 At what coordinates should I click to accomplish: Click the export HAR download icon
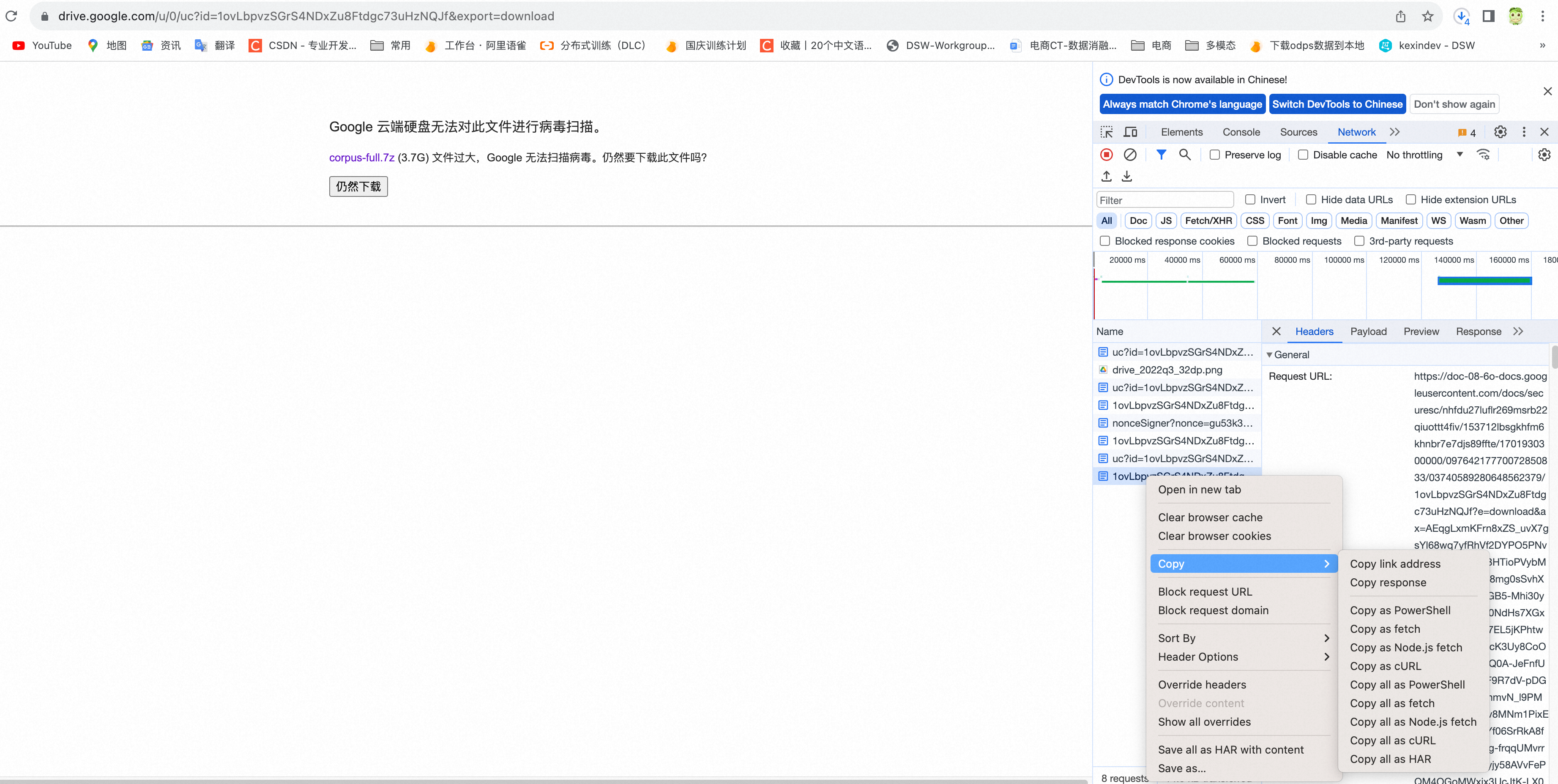tap(1126, 176)
